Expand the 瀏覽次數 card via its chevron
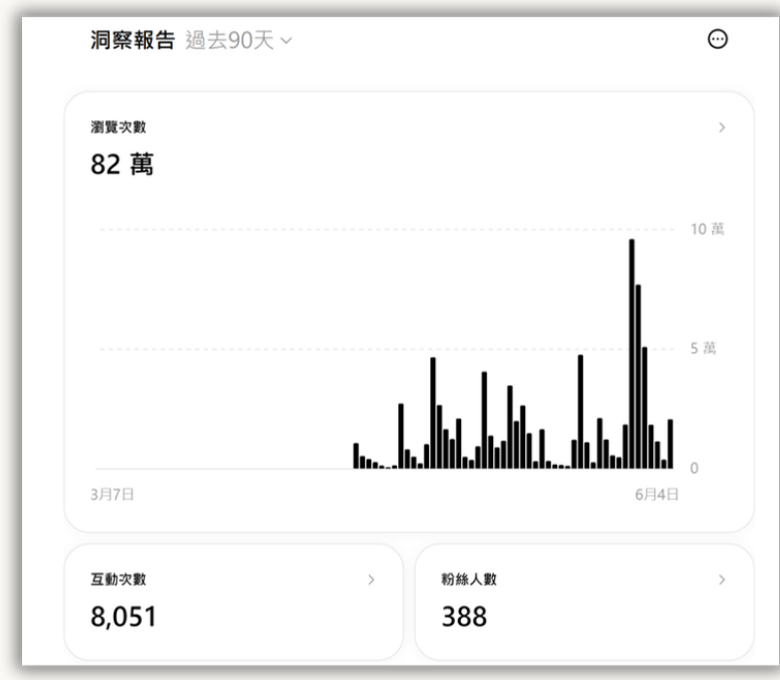780x680 pixels. pyautogui.click(x=722, y=128)
